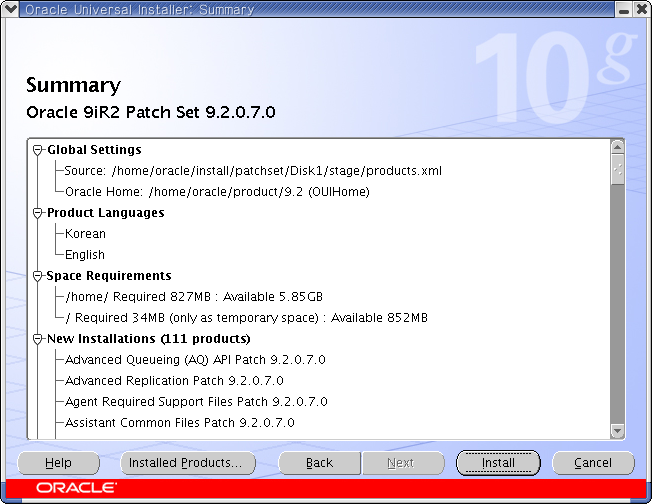Close the Oracle Universal Installer window

tap(642, 9)
